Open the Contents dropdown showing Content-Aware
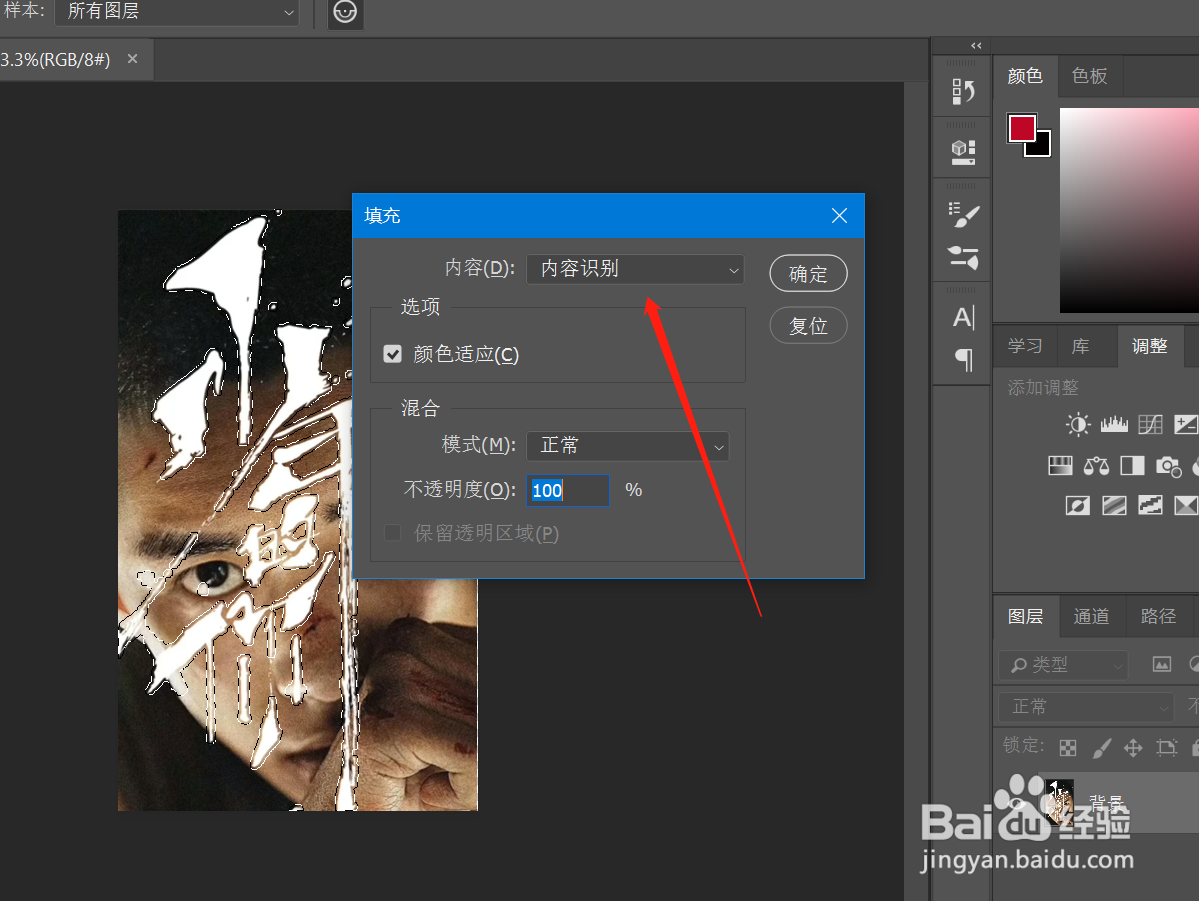 (635, 269)
